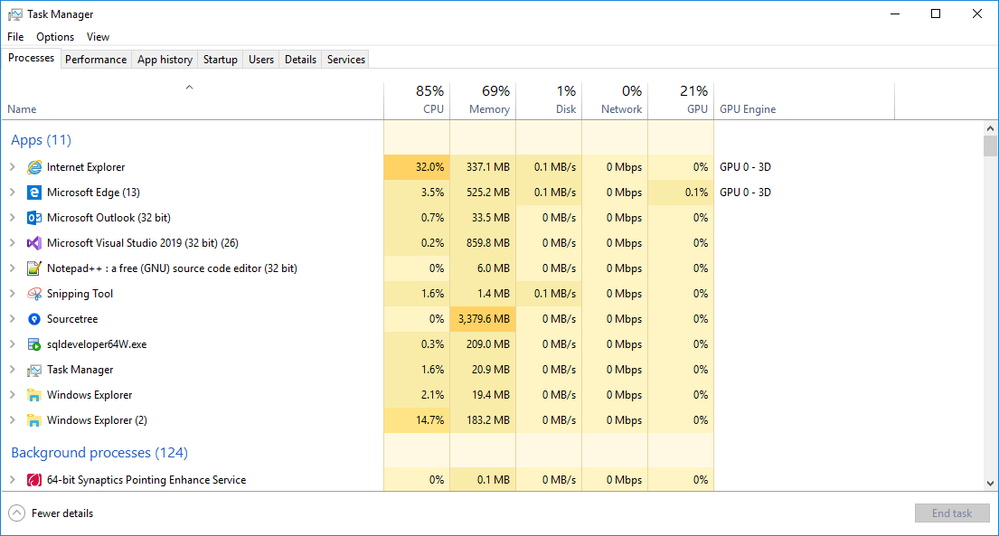Click Microsoft Edge's 0.1% GPU cell
Image resolution: width=999 pixels, height=536 pixels.
681,192
